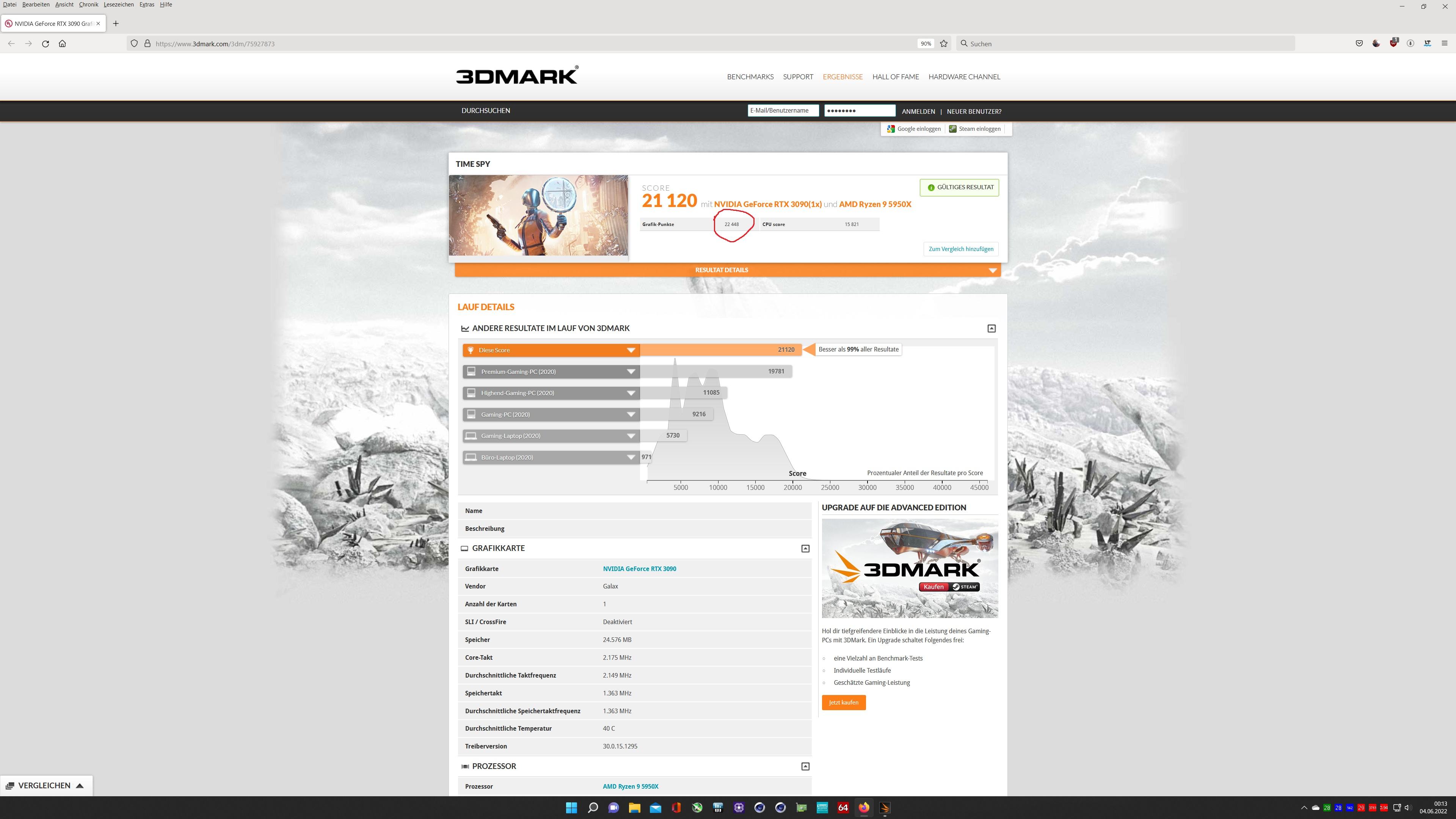Collapse the Prozessor section
This screenshot has width=1456, height=819.
coord(805,766)
